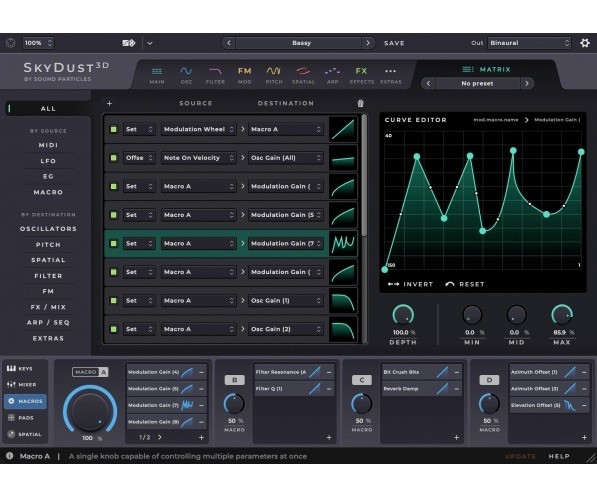The image size is (597, 497).
Task: Toggle the Note On Velocity row enable box
Action: pos(113,158)
